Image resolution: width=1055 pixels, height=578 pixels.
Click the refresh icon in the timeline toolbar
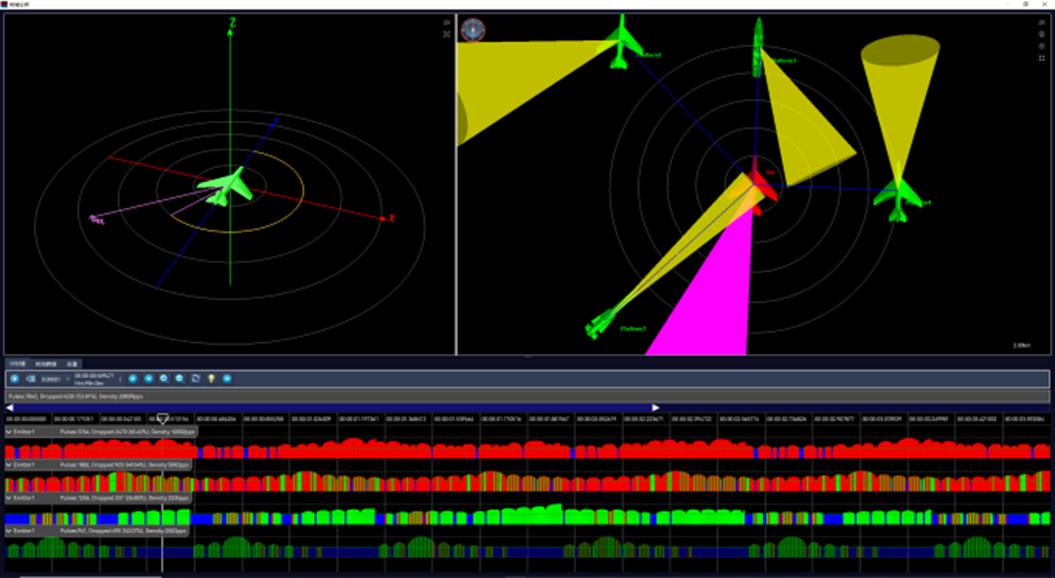196,379
